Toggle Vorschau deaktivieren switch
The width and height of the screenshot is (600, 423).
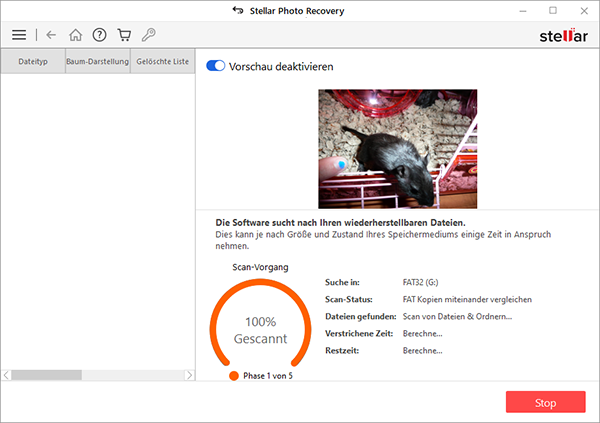(215, 66)
